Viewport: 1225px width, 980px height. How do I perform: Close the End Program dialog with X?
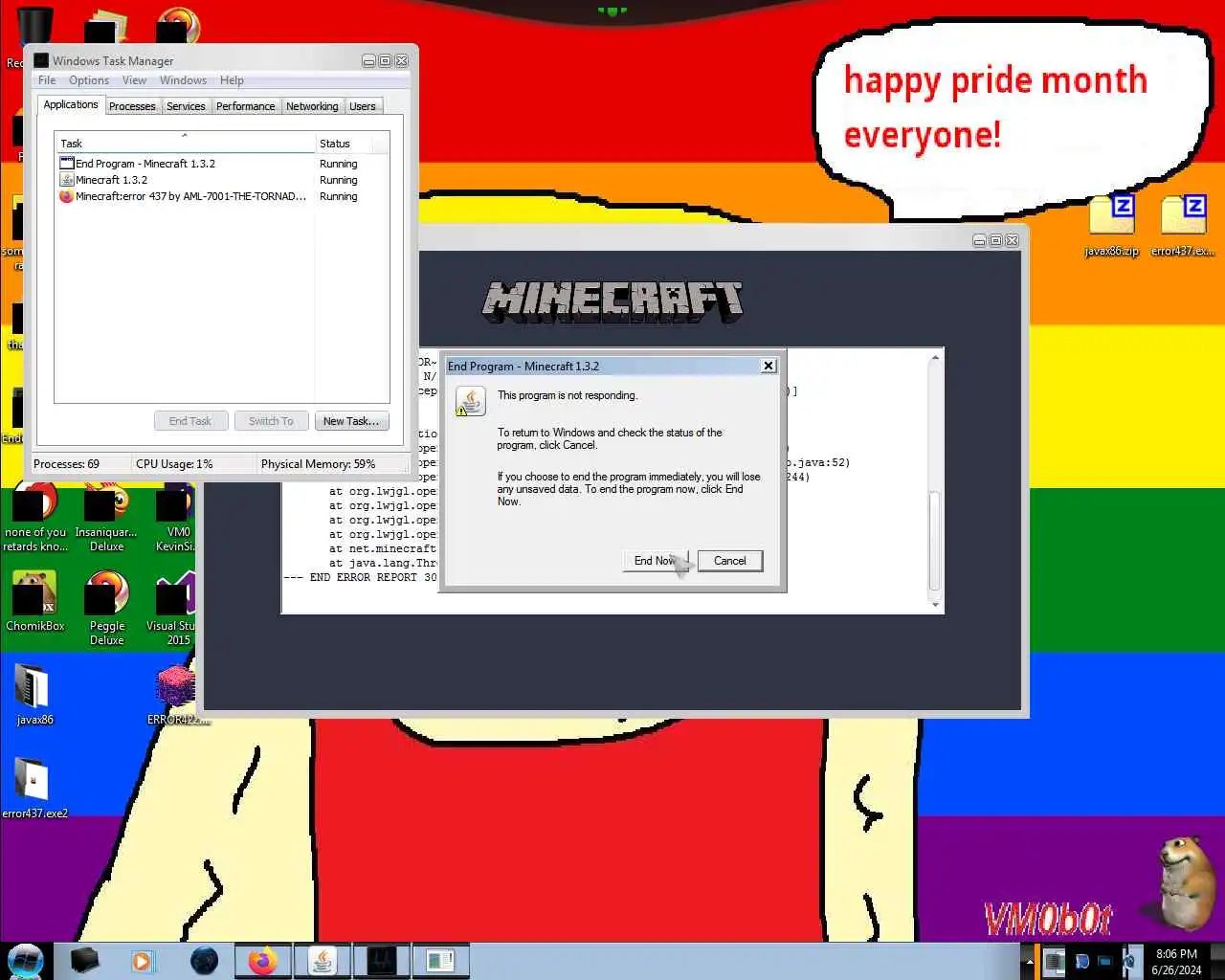click(x=768, y=366)
